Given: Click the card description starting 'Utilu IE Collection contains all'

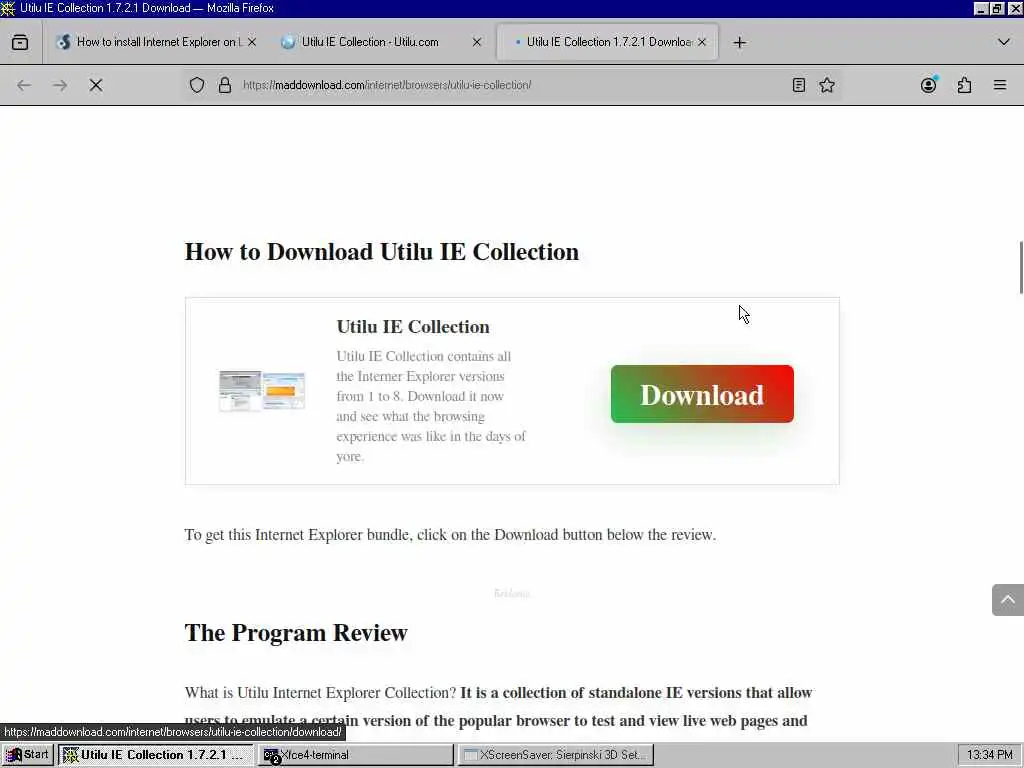Looking at the screenshot, I should tap(431, 406).
